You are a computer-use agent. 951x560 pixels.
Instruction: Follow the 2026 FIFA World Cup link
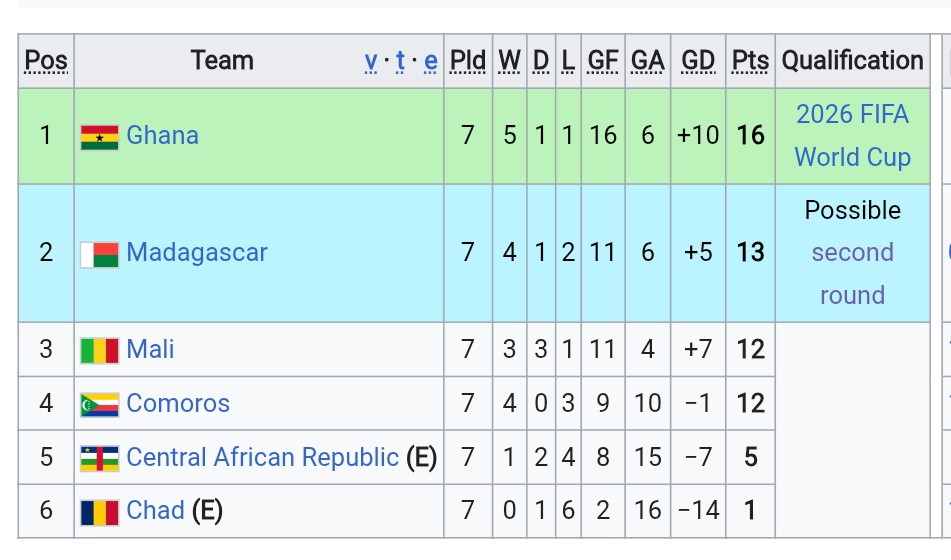tap(852, 135)
